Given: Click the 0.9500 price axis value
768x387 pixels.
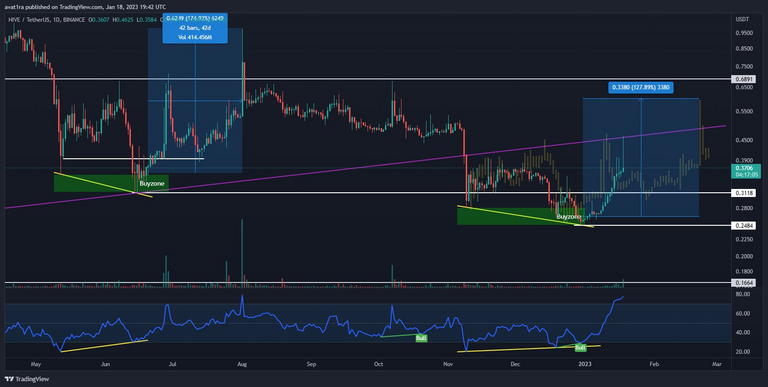Looking at the screenshot, I should pyautogui.click(x=744, y=33).
